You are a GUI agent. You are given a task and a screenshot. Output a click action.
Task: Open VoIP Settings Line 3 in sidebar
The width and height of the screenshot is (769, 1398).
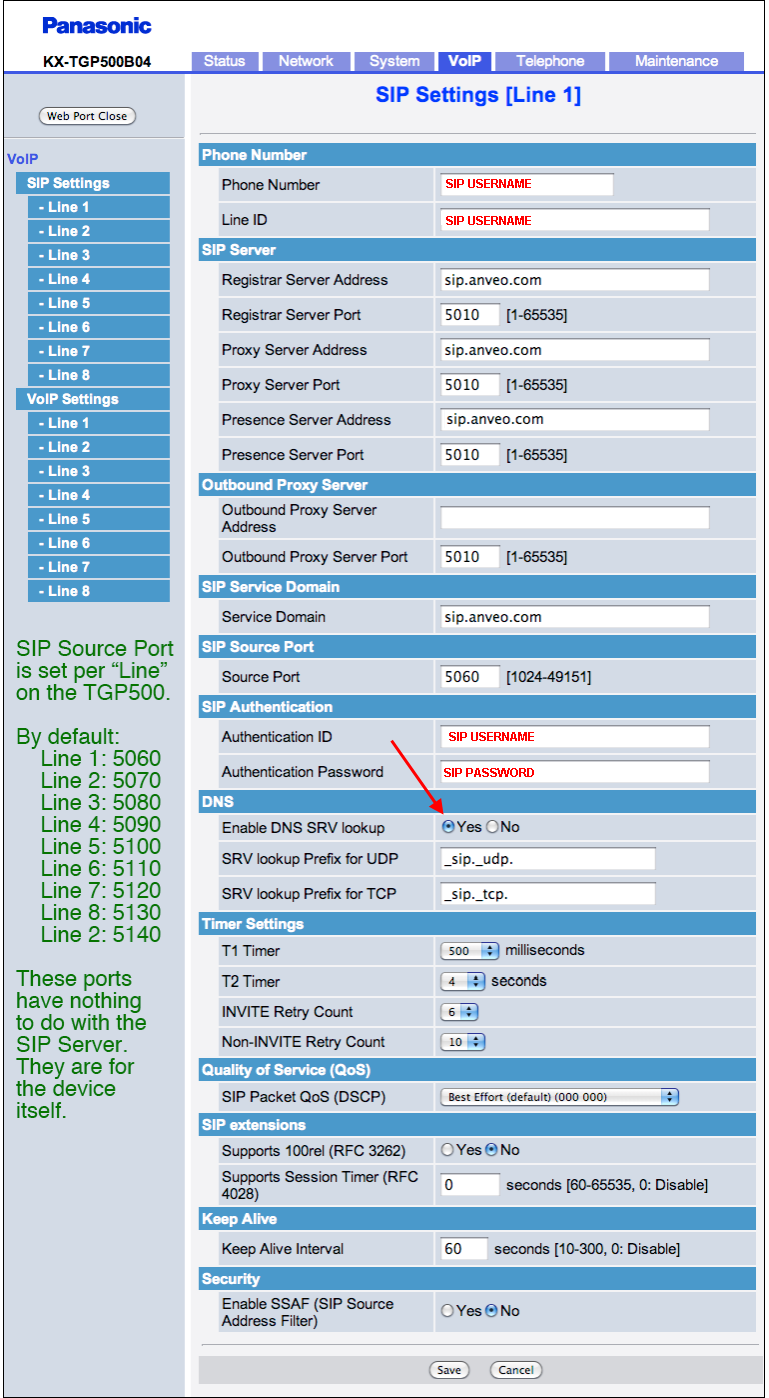point(99,471)
